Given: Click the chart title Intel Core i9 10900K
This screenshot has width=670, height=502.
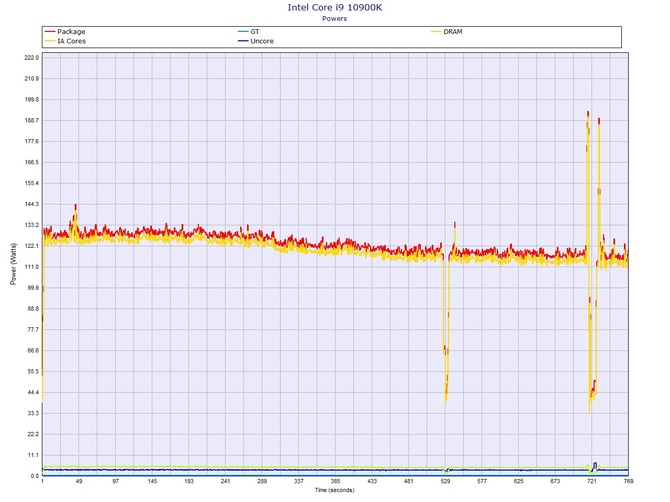Looking at the screenshot, I should tap(335, 7).
